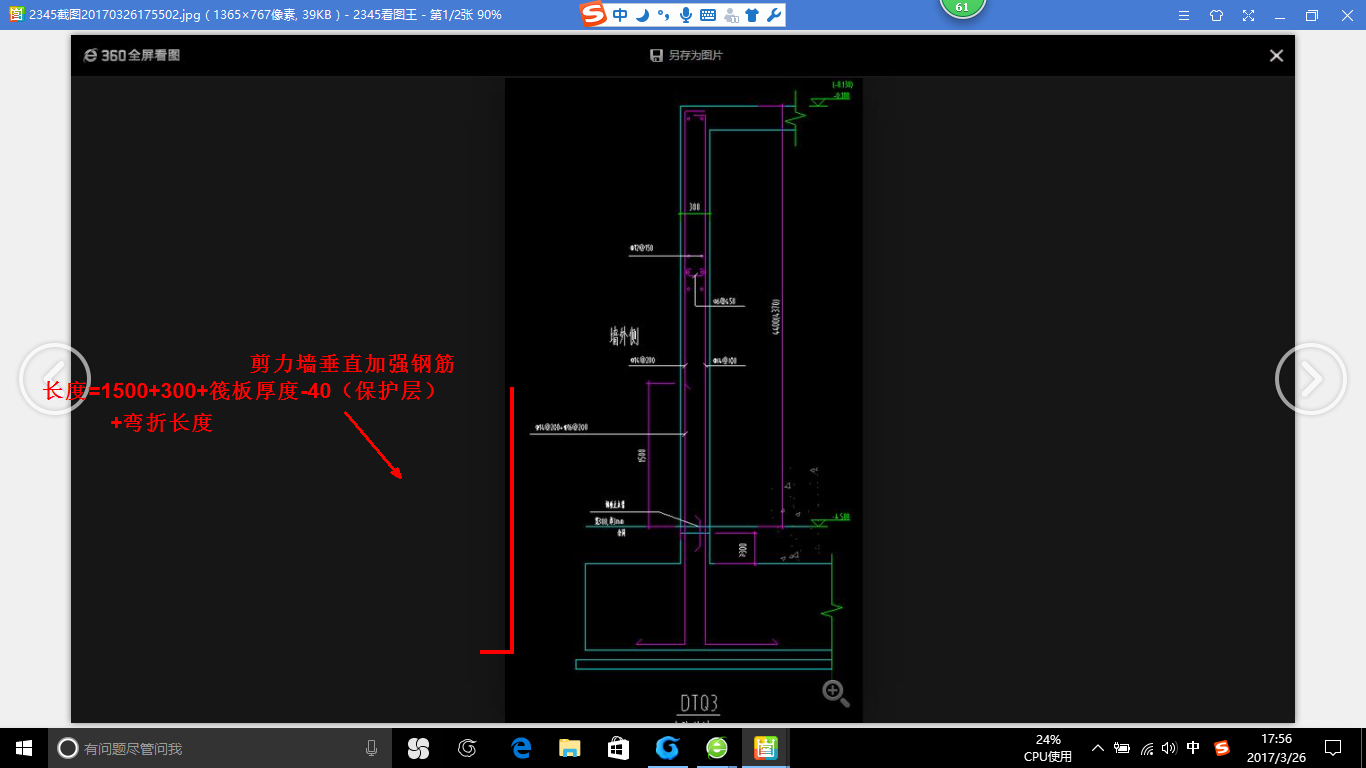Open the Action Center notifications
Screen dimensions: 1366x768
point(1333,748)
